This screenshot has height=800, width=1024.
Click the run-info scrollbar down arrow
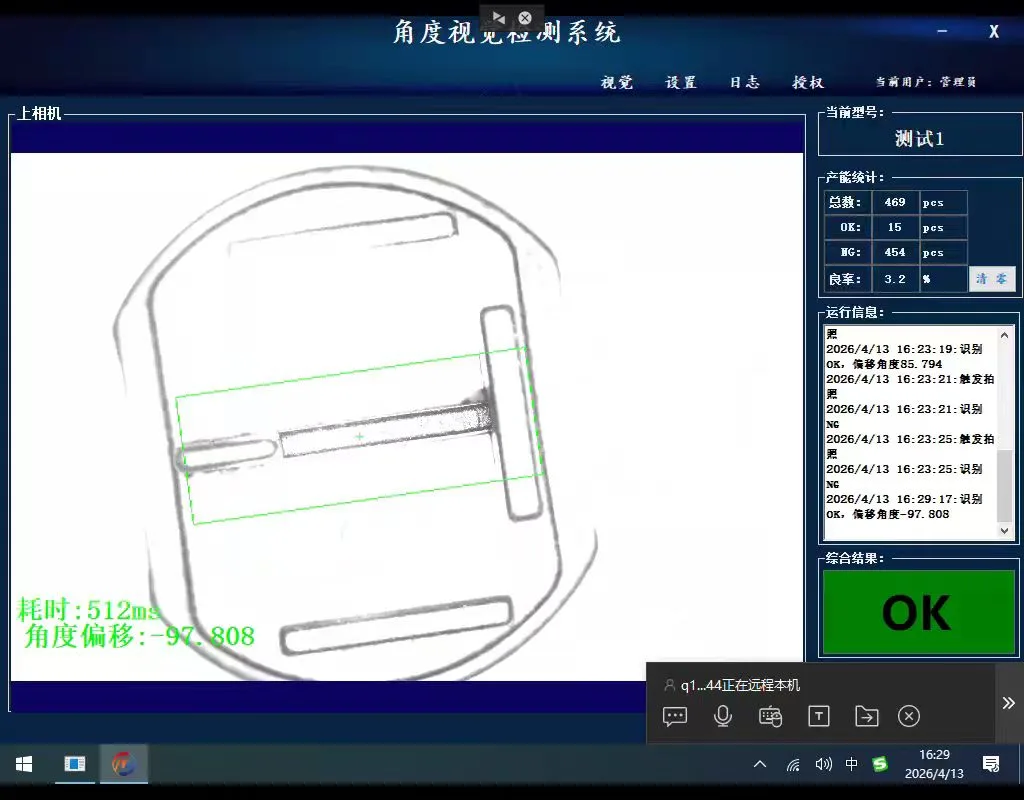coord(1005,531)
